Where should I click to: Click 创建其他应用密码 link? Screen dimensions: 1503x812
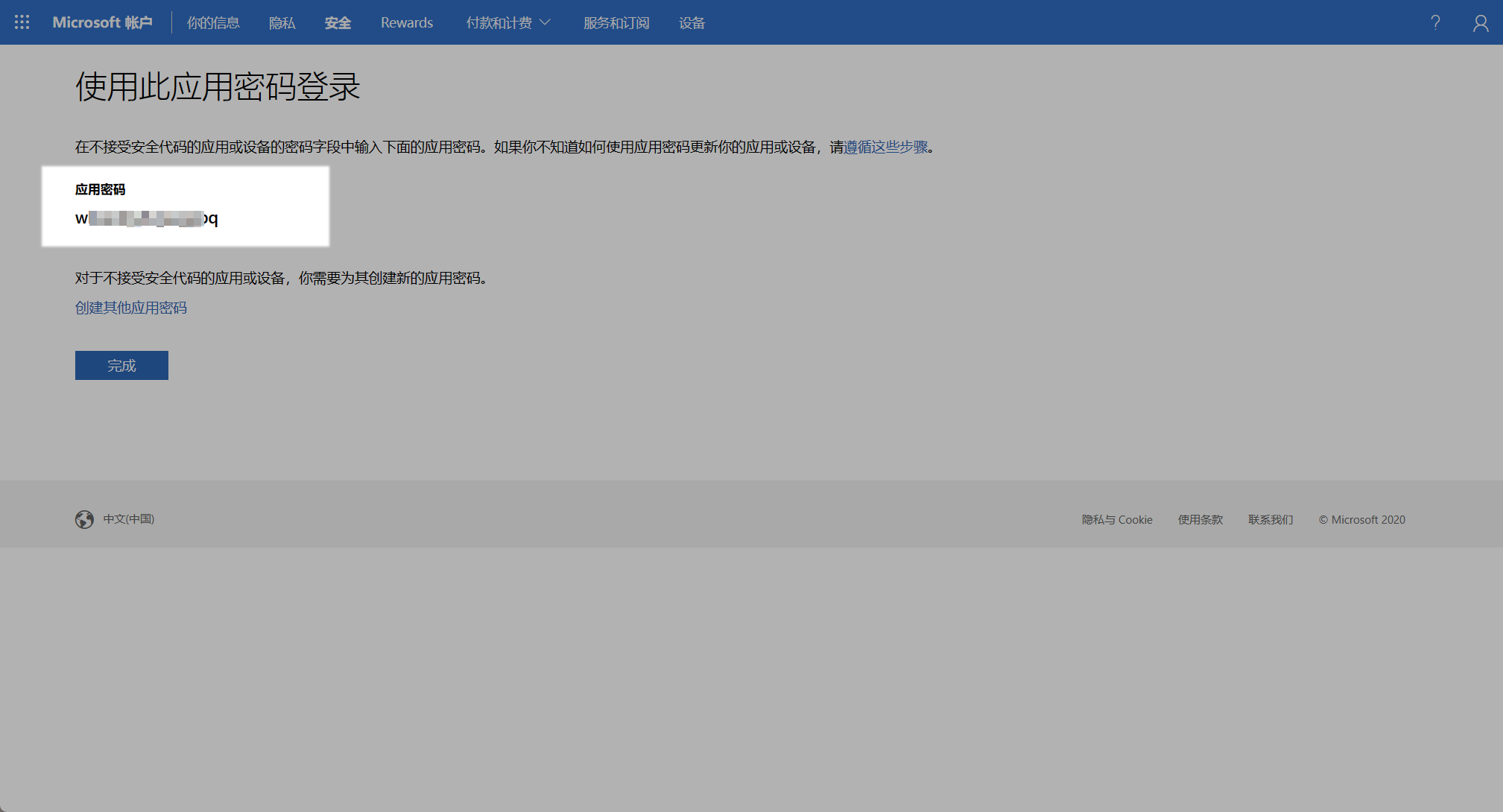click(131, 308)
